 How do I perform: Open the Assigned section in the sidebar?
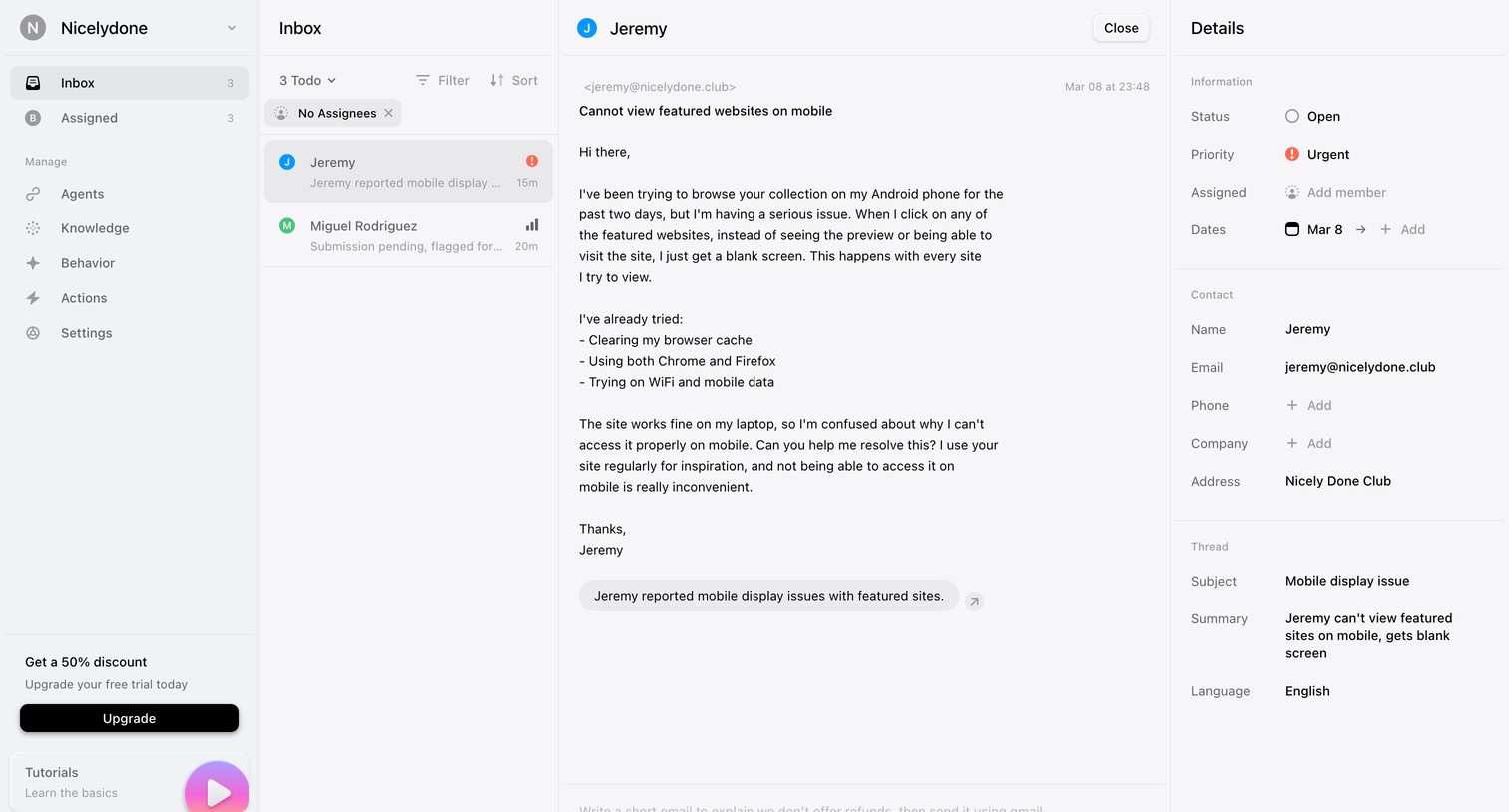coord(129,118)
